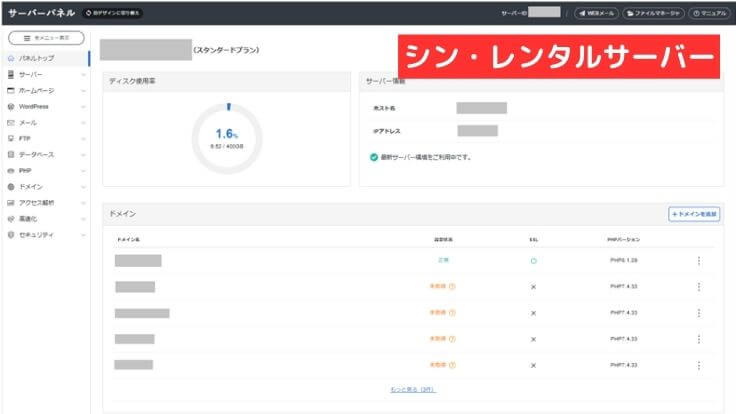This screenshot has height=414, width=736.
Task: Click the 1.6% disk usage value
Action: pyautogui.click(x=227, y=134)
